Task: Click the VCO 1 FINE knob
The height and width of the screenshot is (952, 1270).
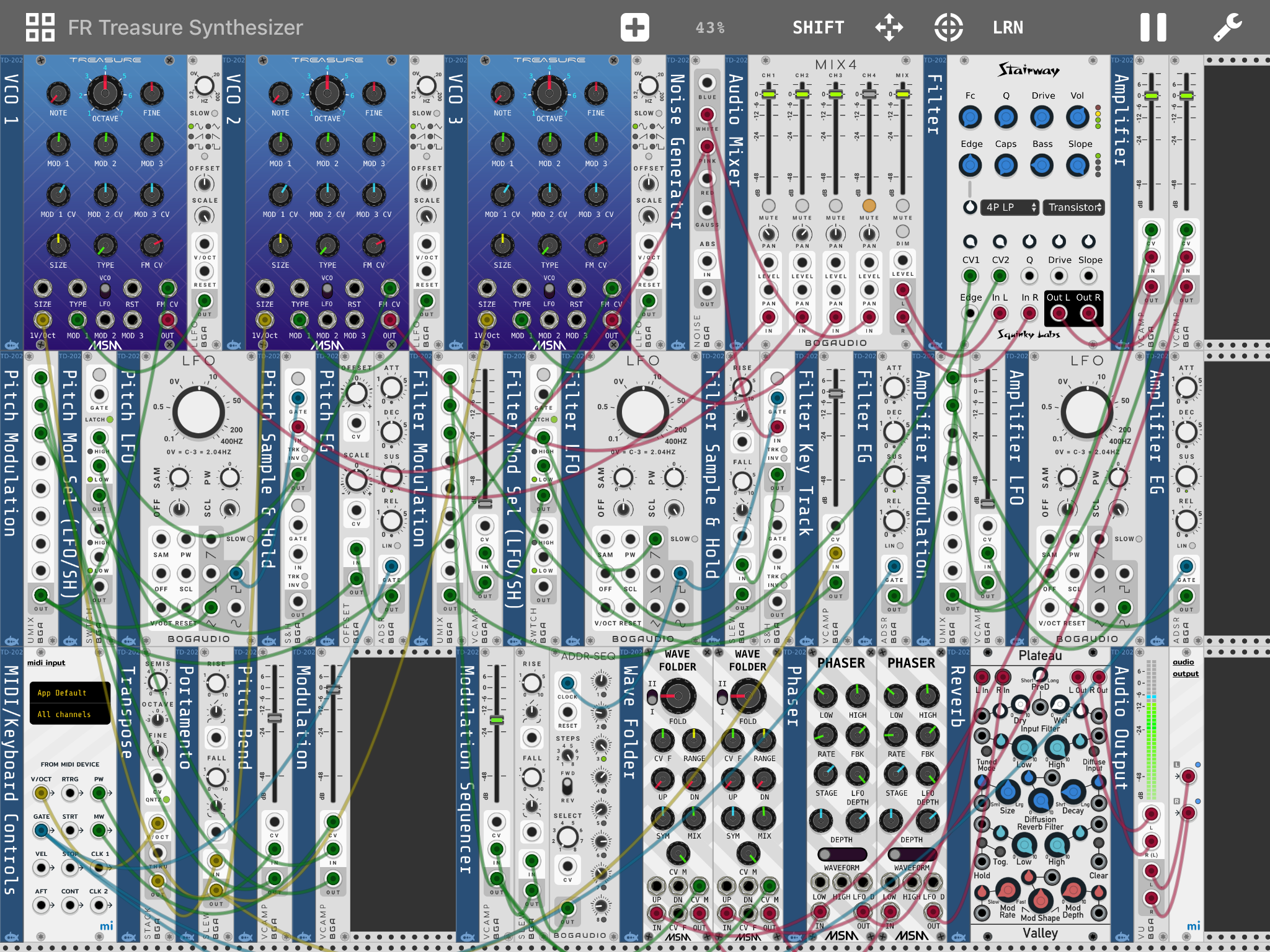Action: [x=151, y=94]
